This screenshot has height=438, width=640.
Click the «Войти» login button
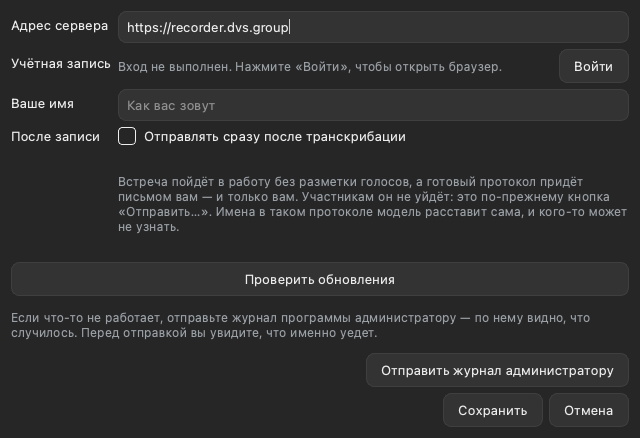pos(593,67)
